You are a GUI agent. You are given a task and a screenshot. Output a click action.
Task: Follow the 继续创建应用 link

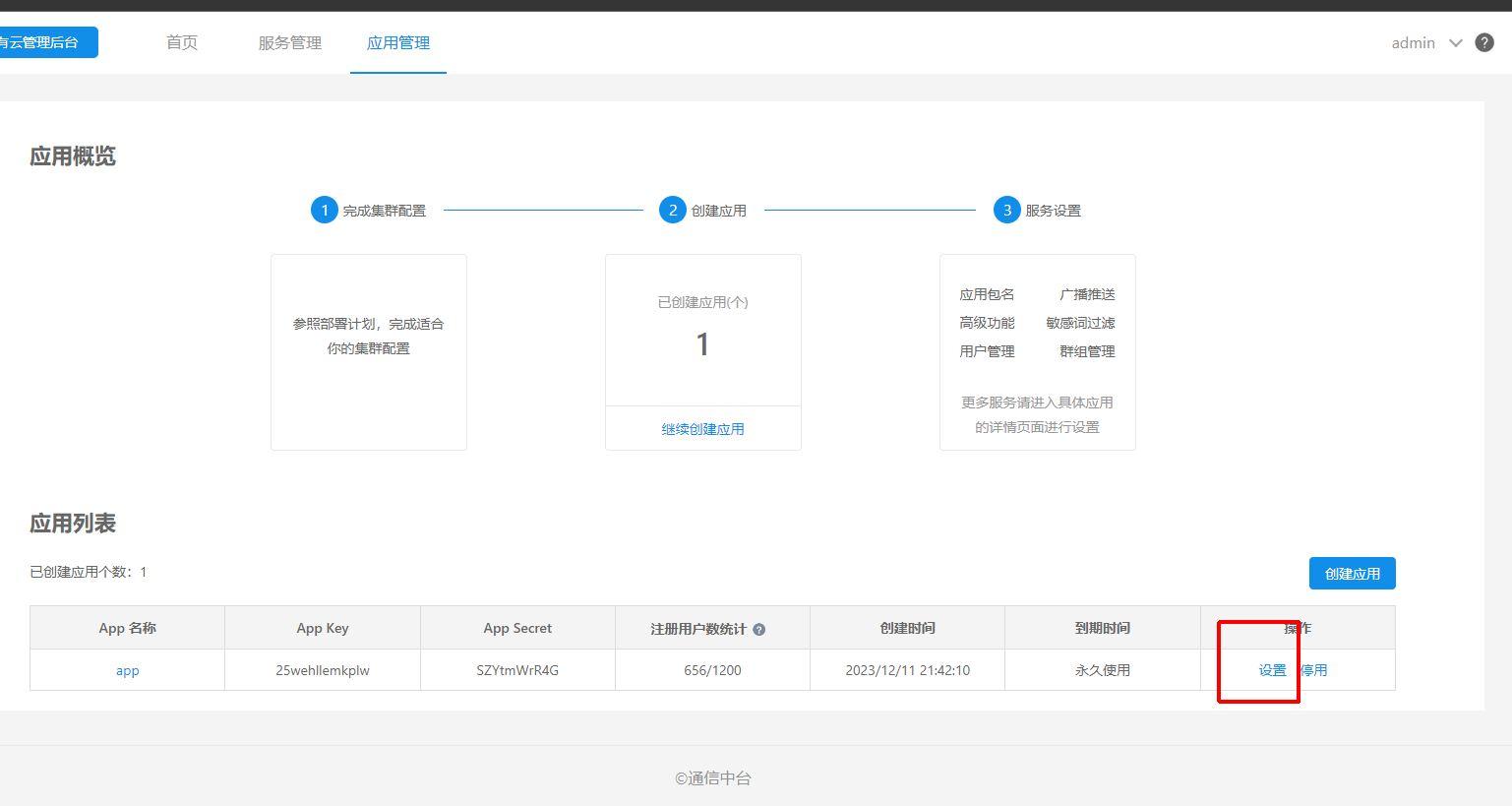pyautogui.click(x=702, y=429)
